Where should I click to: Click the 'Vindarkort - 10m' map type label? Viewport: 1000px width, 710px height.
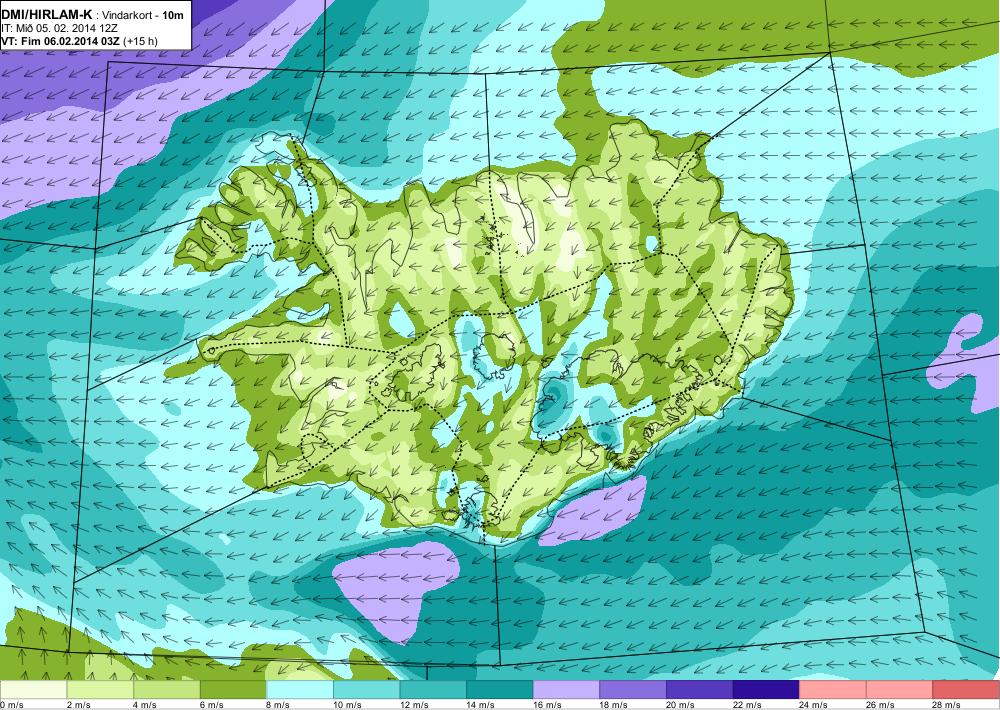pos(143,15)
